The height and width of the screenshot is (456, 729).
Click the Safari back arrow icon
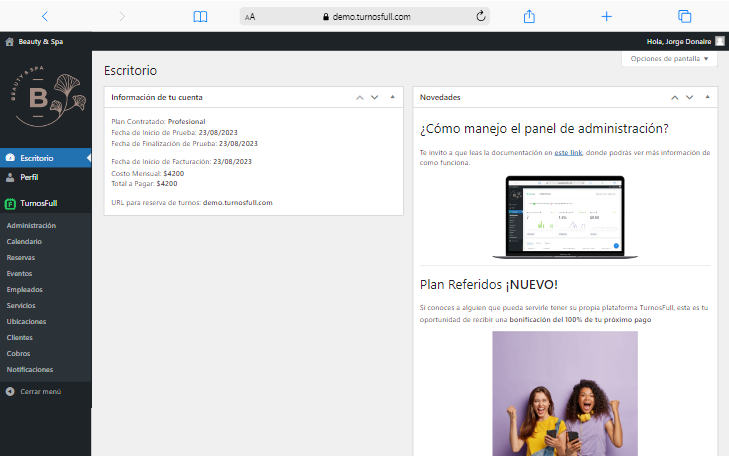[44, 16]
